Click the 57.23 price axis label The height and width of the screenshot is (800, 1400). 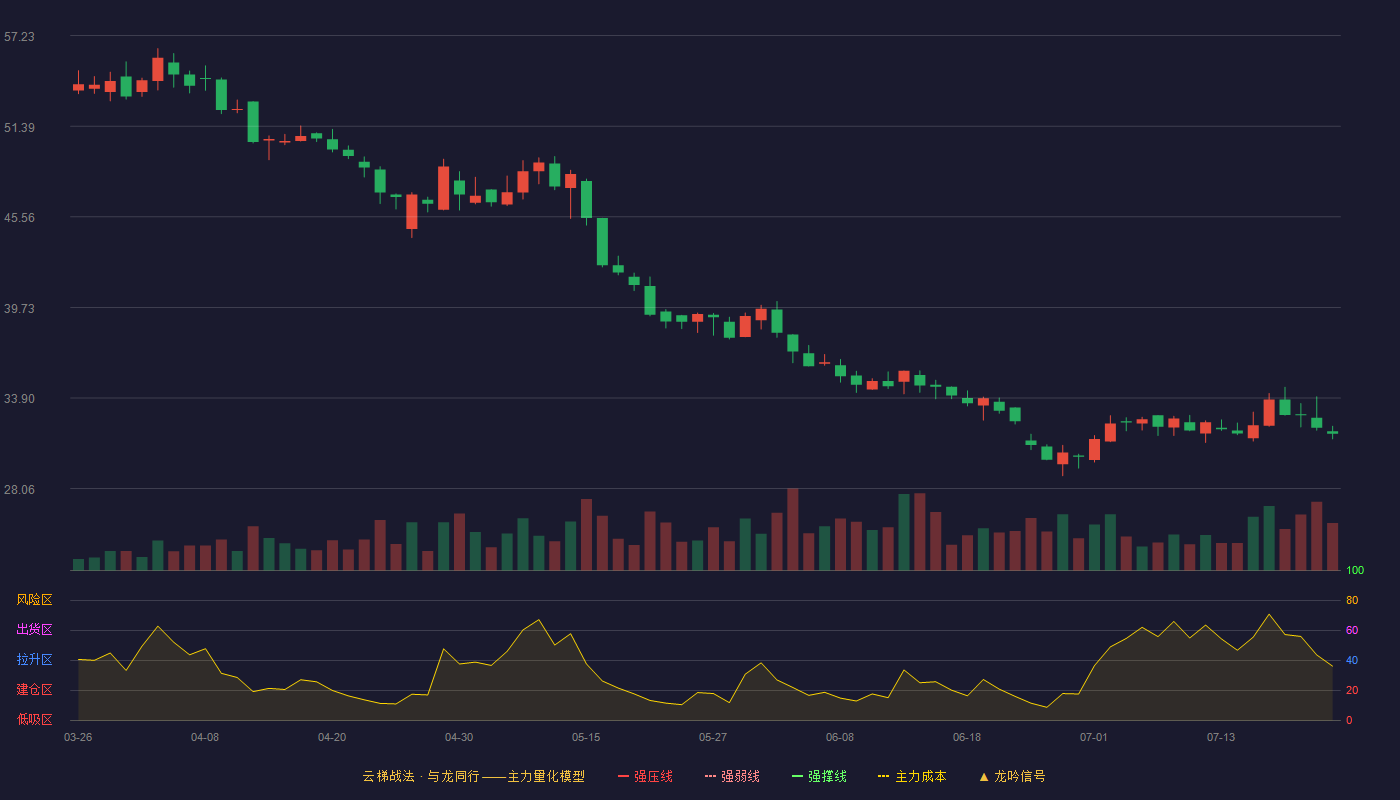coord(19,36)
